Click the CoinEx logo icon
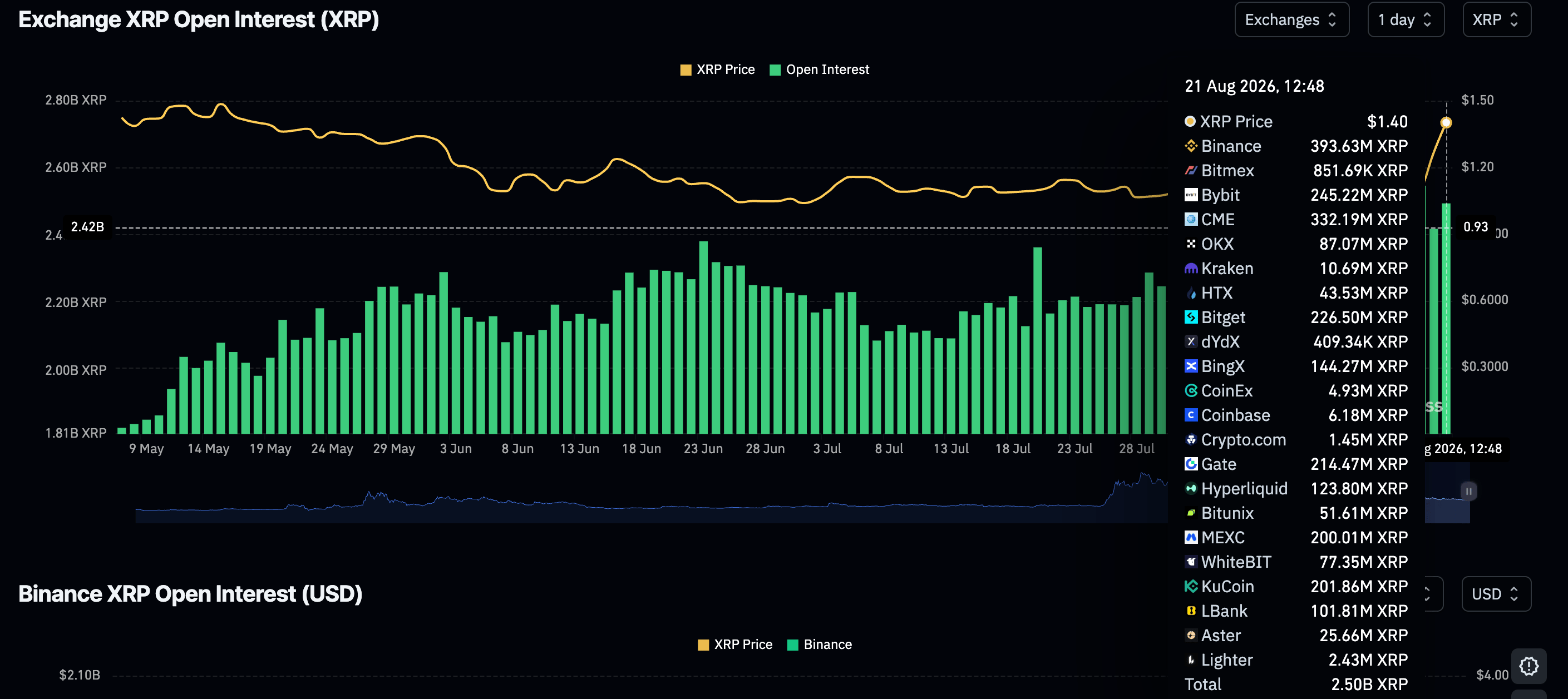 pos(1191,390)
